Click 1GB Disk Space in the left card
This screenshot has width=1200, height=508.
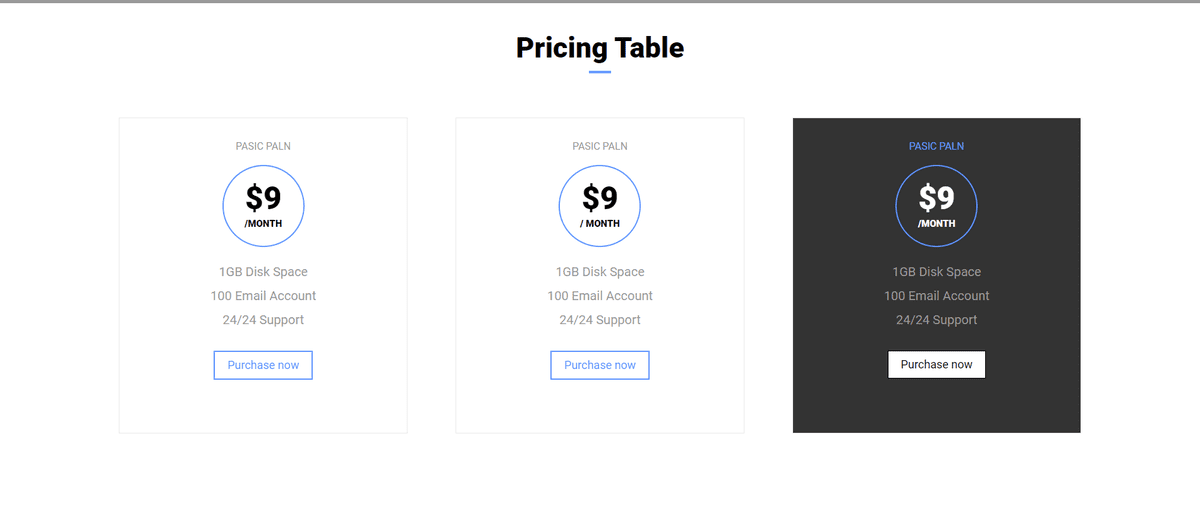coord(263,272)
